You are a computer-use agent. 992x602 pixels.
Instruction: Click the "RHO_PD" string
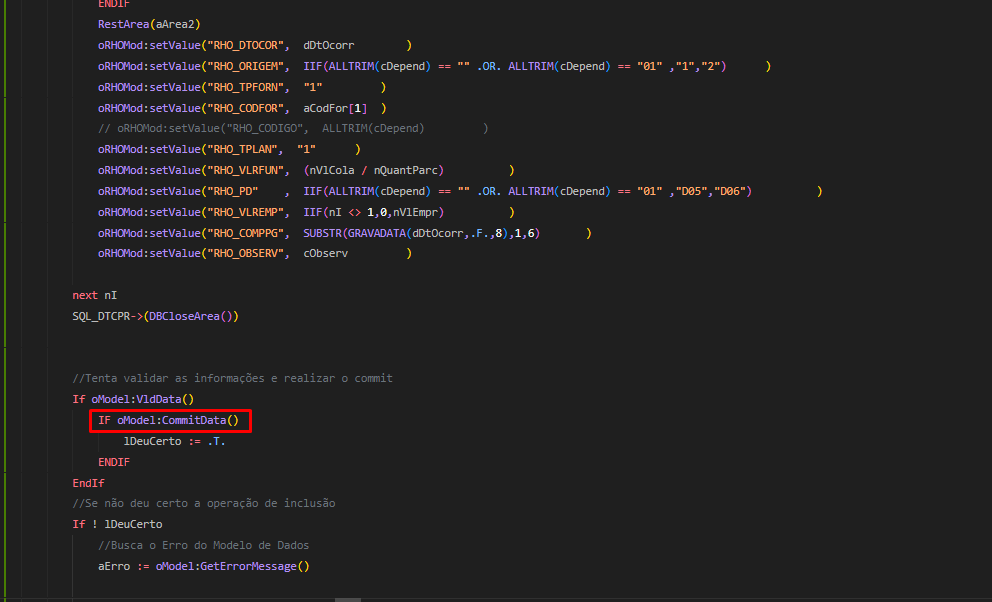(x=233, y=191)
